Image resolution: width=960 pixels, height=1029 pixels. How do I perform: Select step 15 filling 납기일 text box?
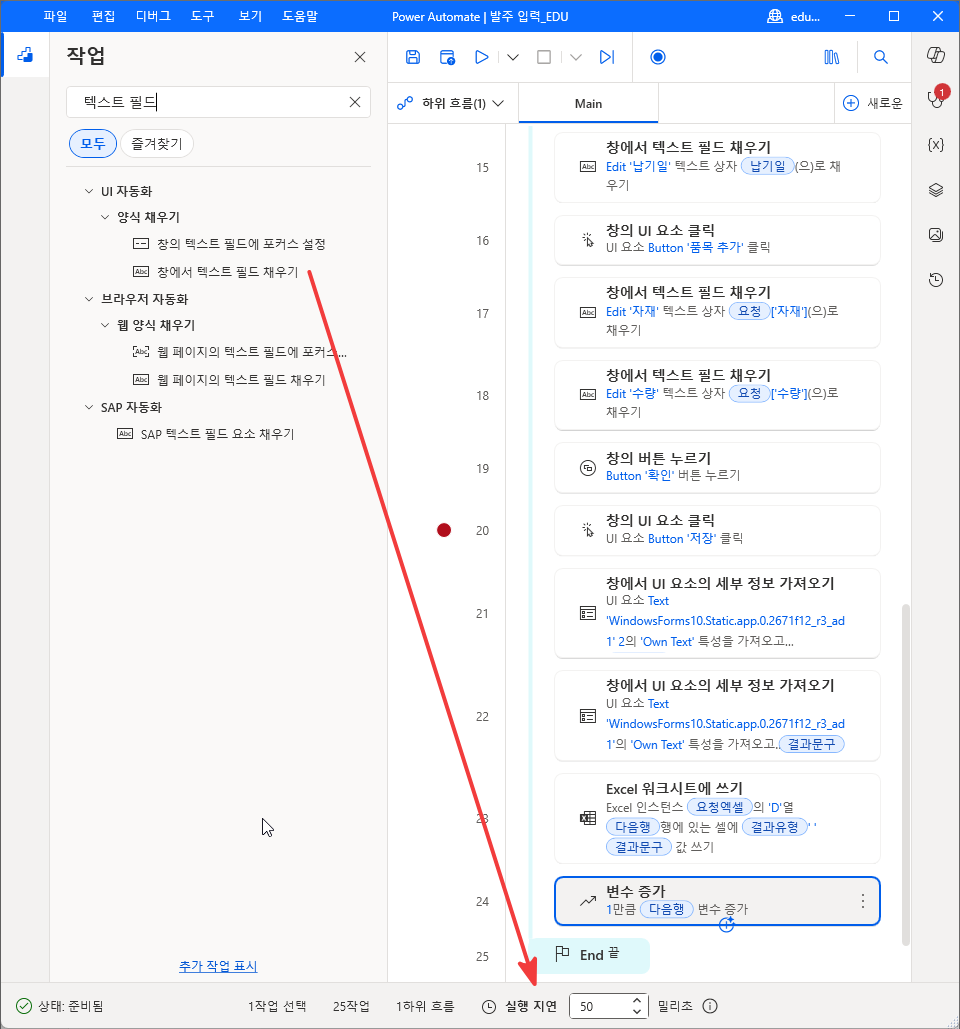click(717, 167)
